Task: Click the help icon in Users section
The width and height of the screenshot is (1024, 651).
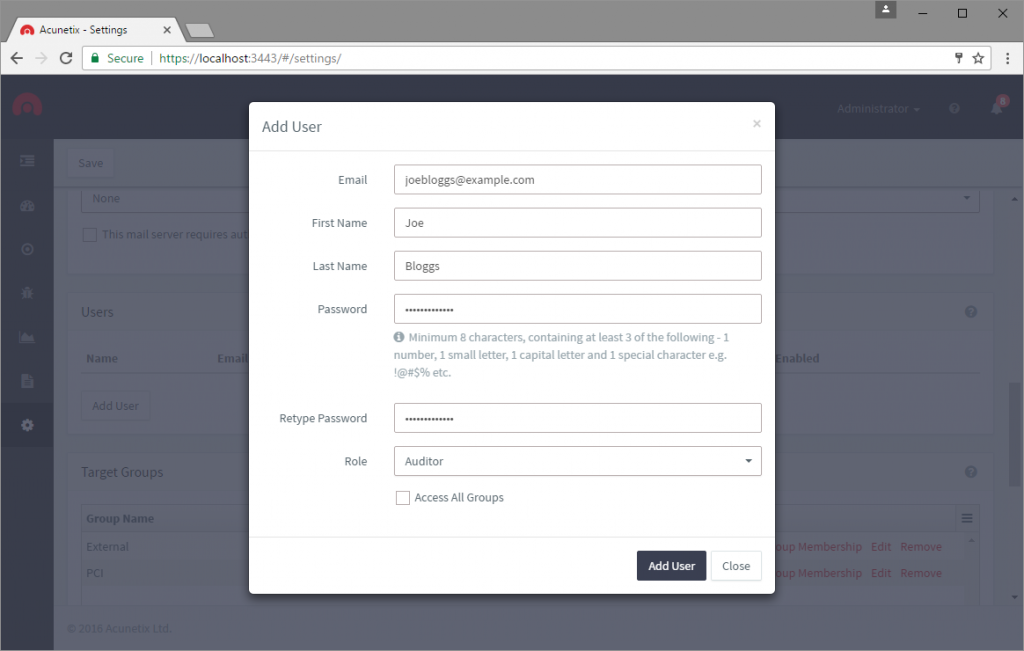Action: tap(971, 311)
